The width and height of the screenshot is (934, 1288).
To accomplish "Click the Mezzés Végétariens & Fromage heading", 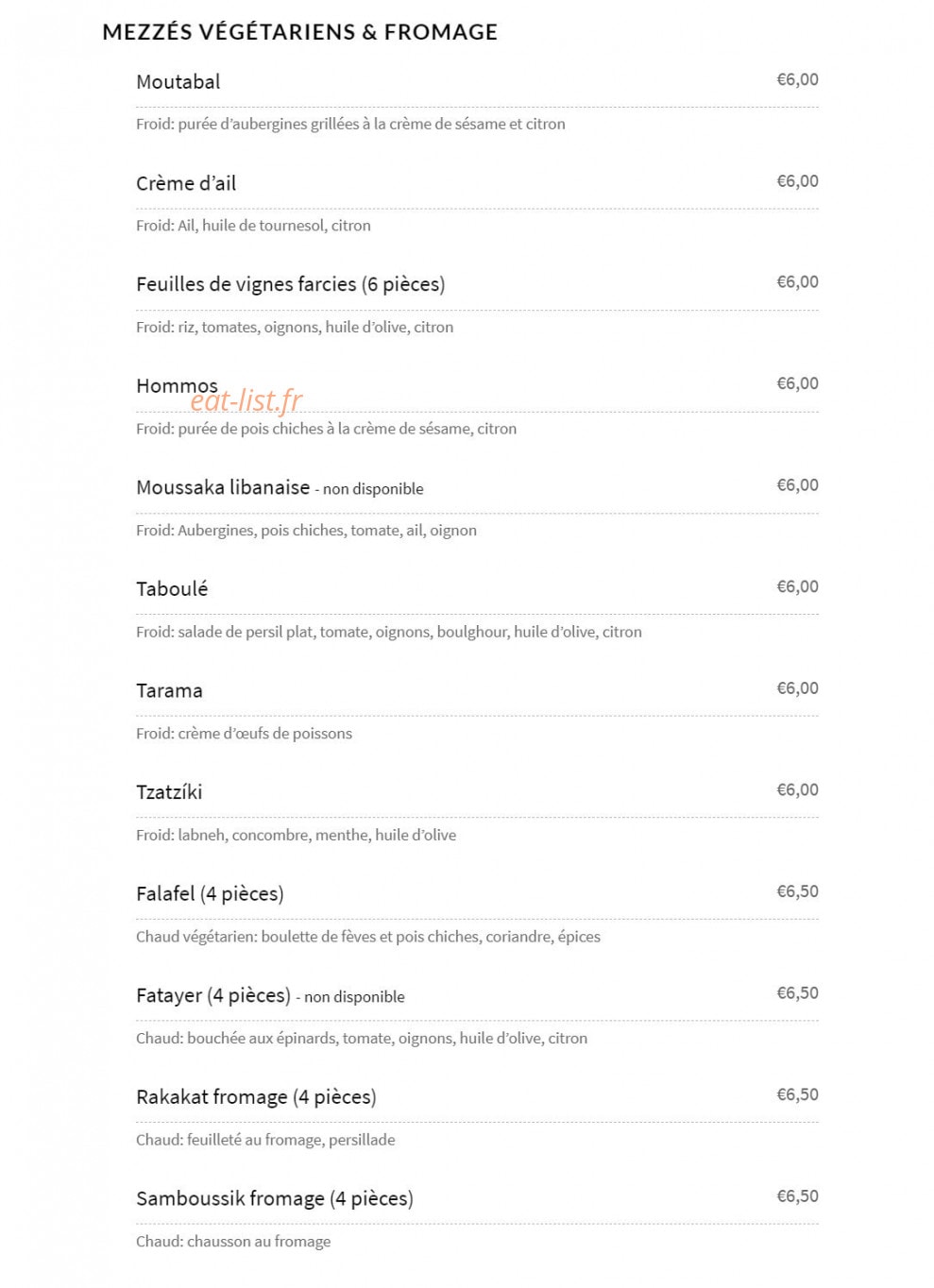I will tap(299, 32).
